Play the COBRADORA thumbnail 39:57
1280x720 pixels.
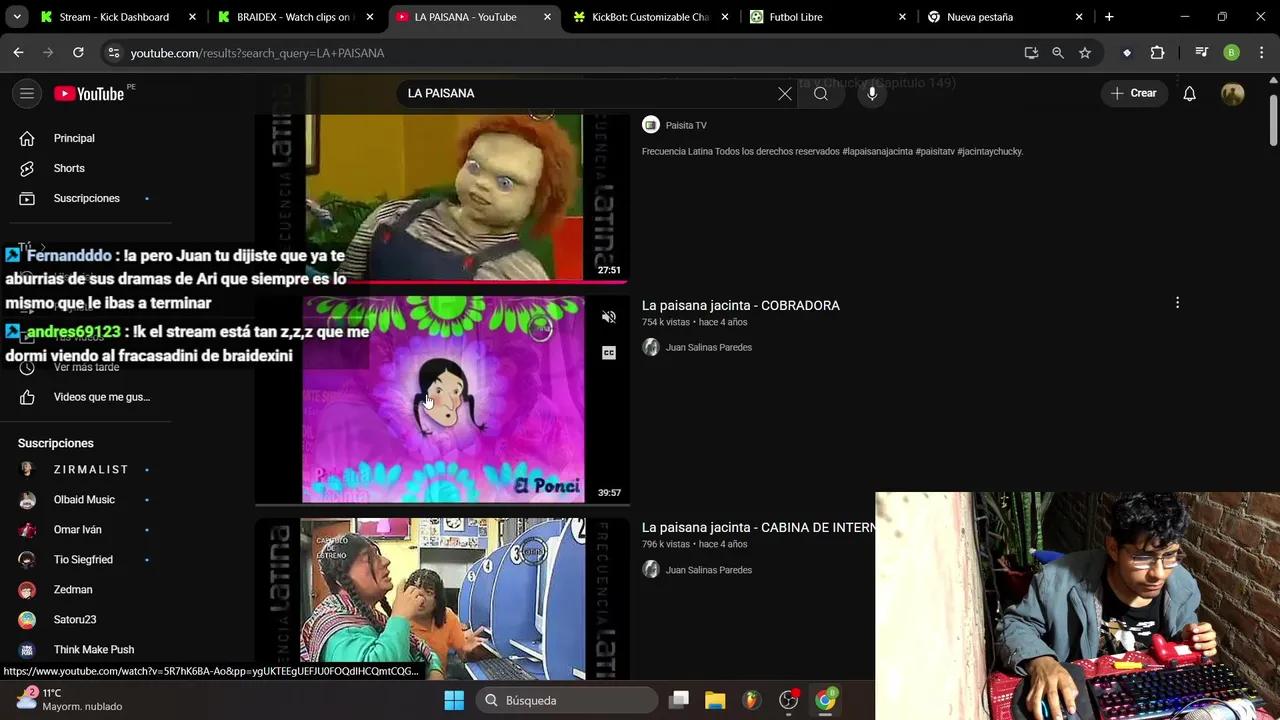[442, 399]
